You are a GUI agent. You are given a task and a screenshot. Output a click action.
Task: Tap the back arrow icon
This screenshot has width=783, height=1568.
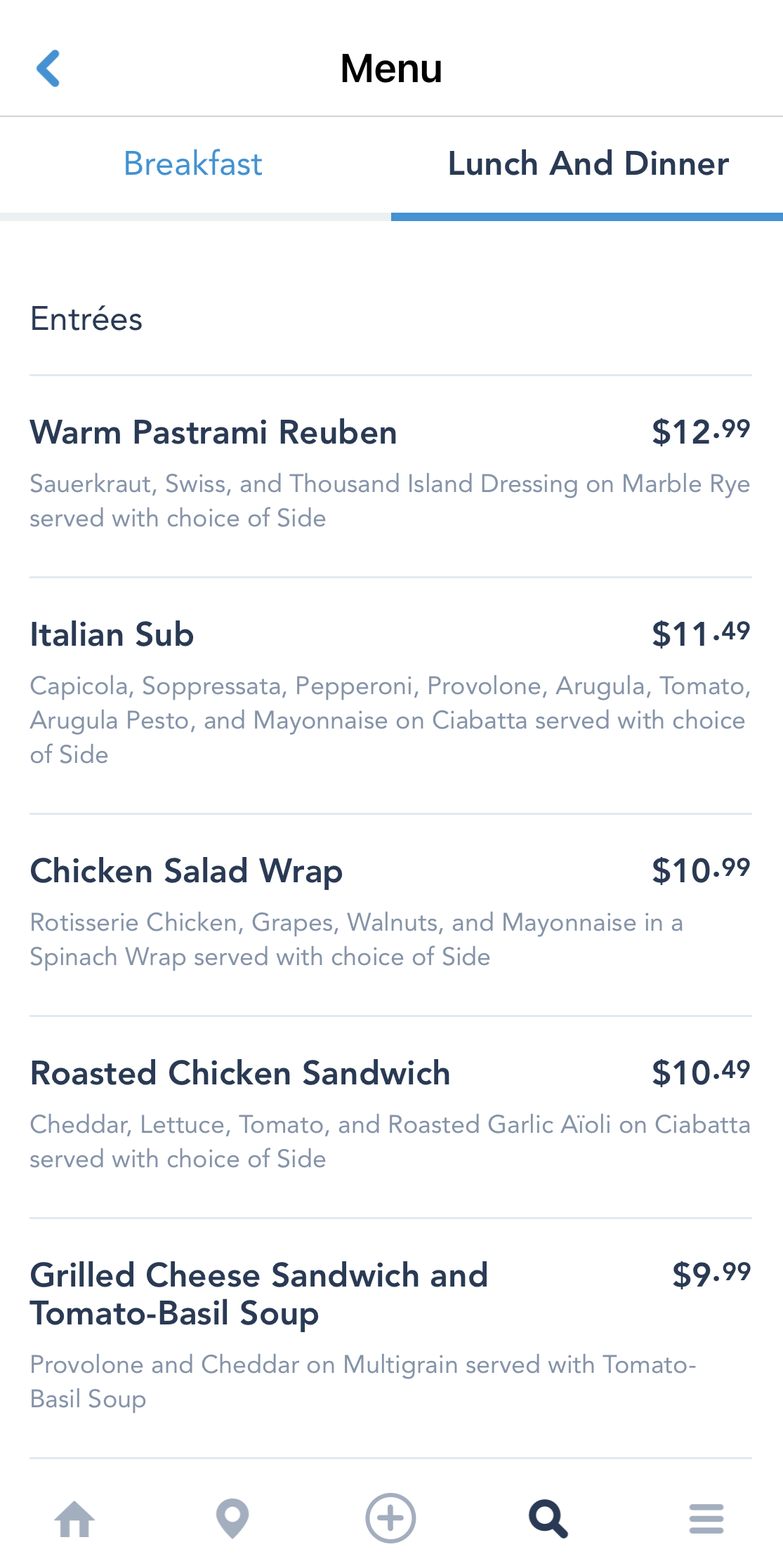(x=48, y=69)
